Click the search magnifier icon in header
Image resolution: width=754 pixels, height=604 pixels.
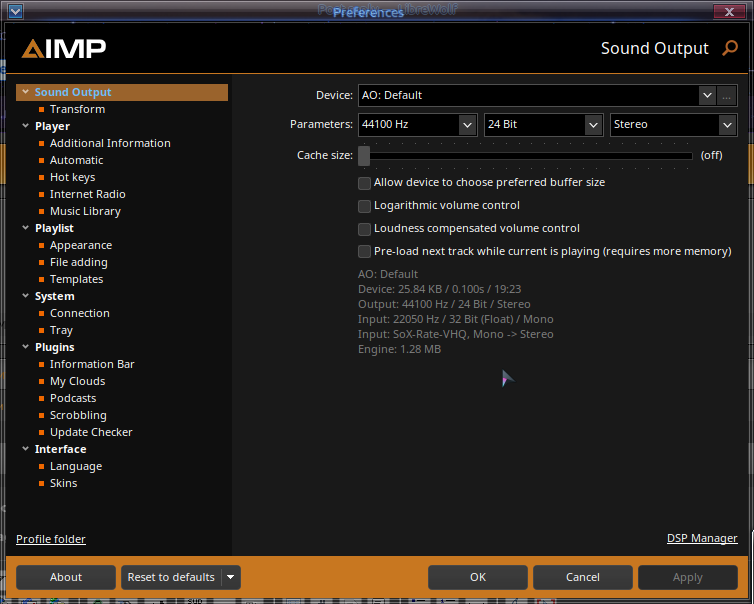coord(730,48)
